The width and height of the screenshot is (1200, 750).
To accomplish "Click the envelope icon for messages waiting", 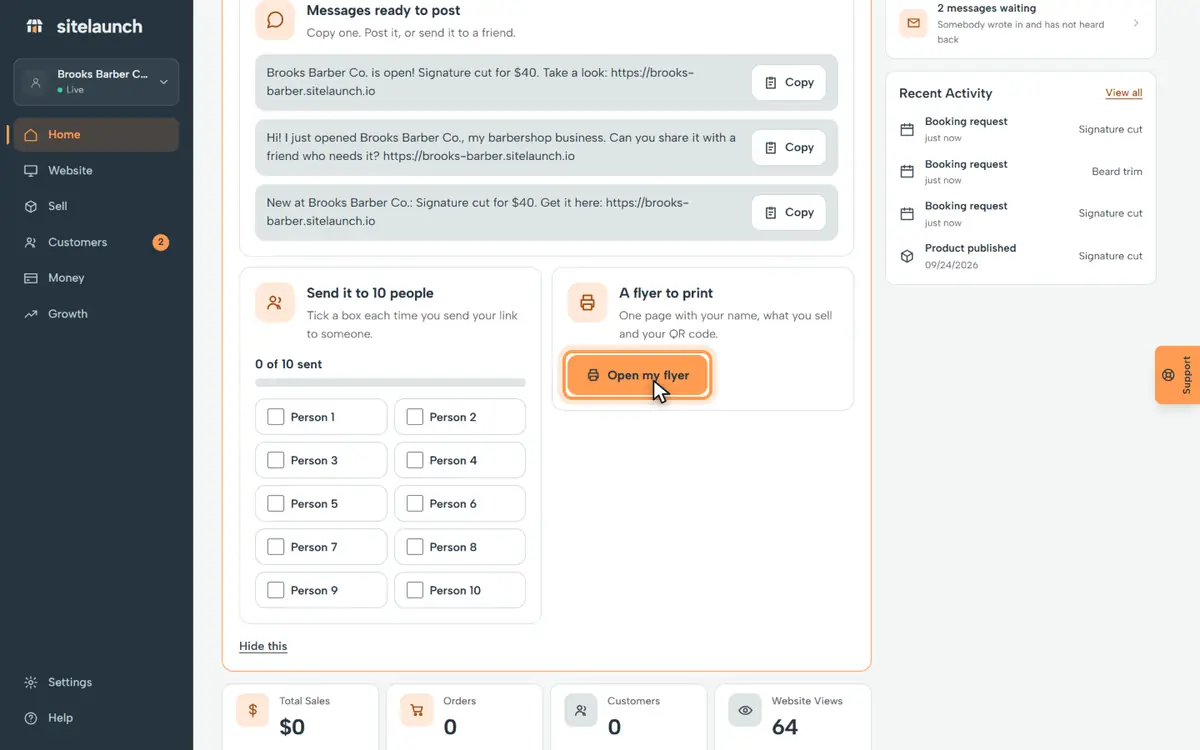I will (x=912, y=23).
